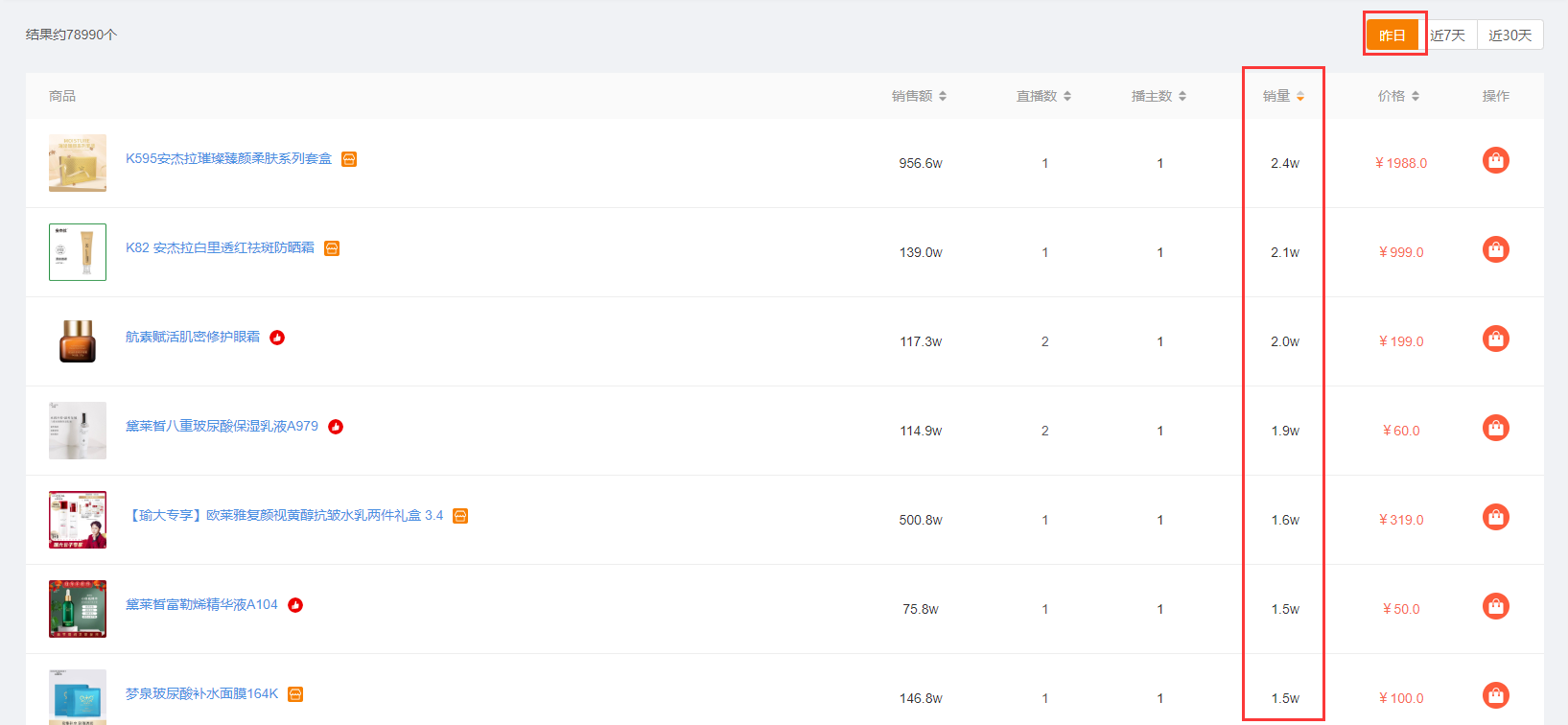The image size is (1568, 725).
Task: Click the red thumbs-up badge beside 航素赋活肌密修护眼霜
Action: click(277, 338)
